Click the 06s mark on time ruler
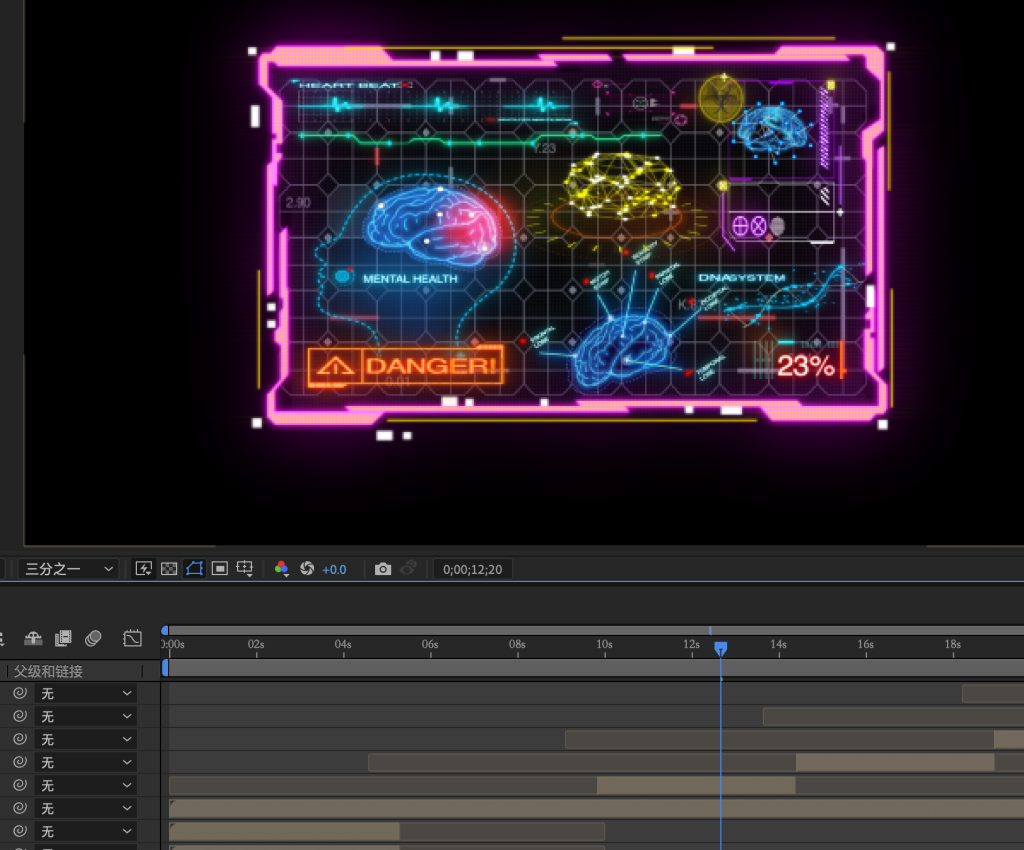The height and width of the screenshot is (850, 1024). click(430, 645)
